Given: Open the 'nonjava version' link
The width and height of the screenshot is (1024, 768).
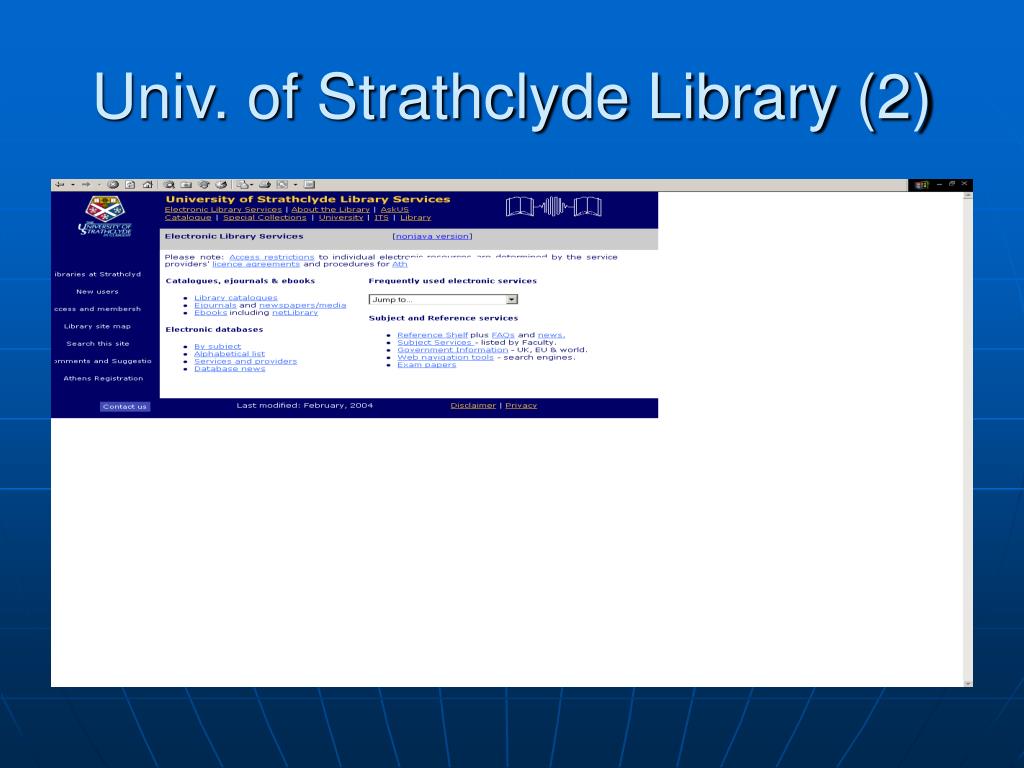Looking at the screenshot, I should [x=432, y=236].
